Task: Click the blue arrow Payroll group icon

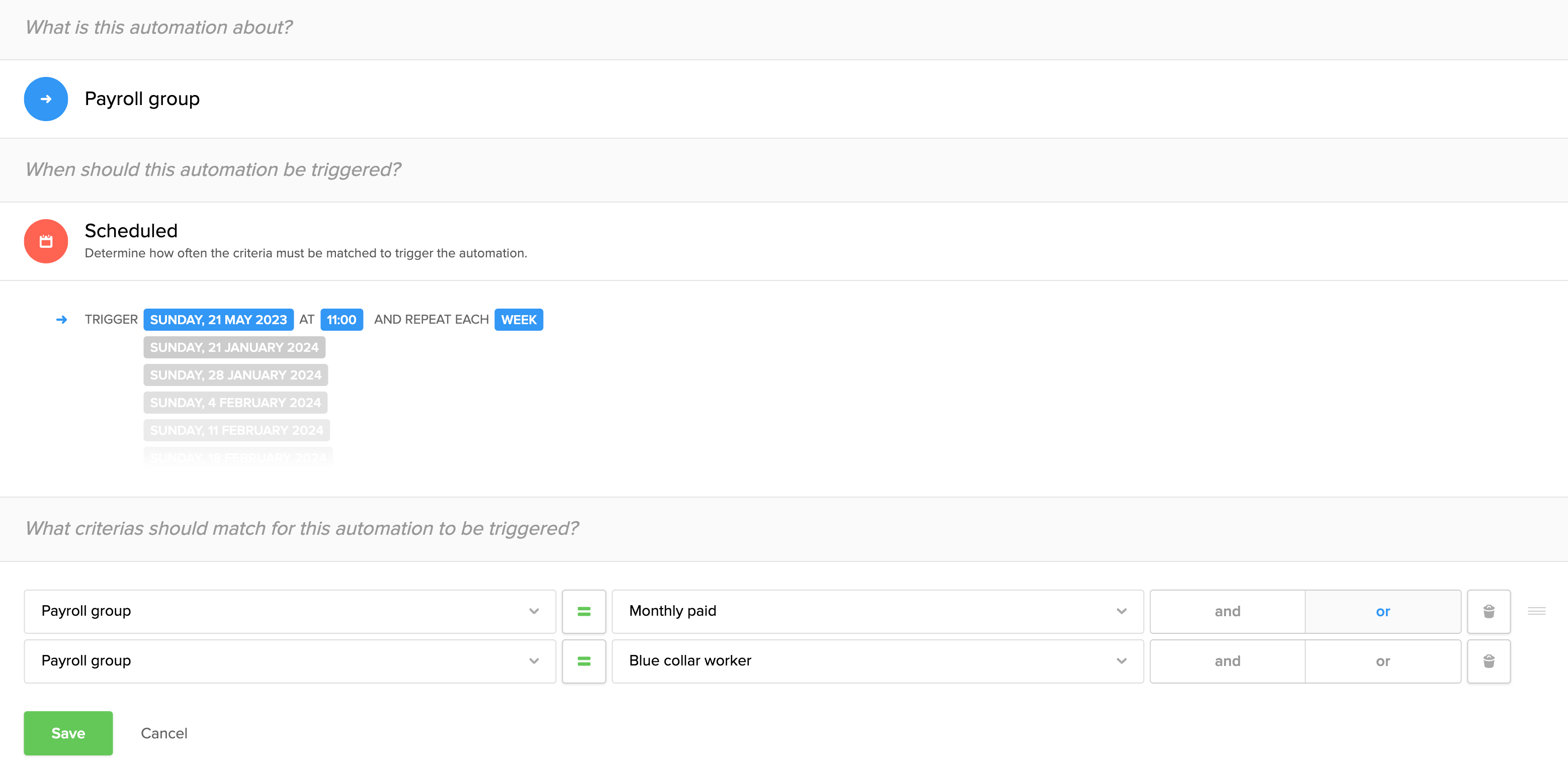Action: coord(46,99)
